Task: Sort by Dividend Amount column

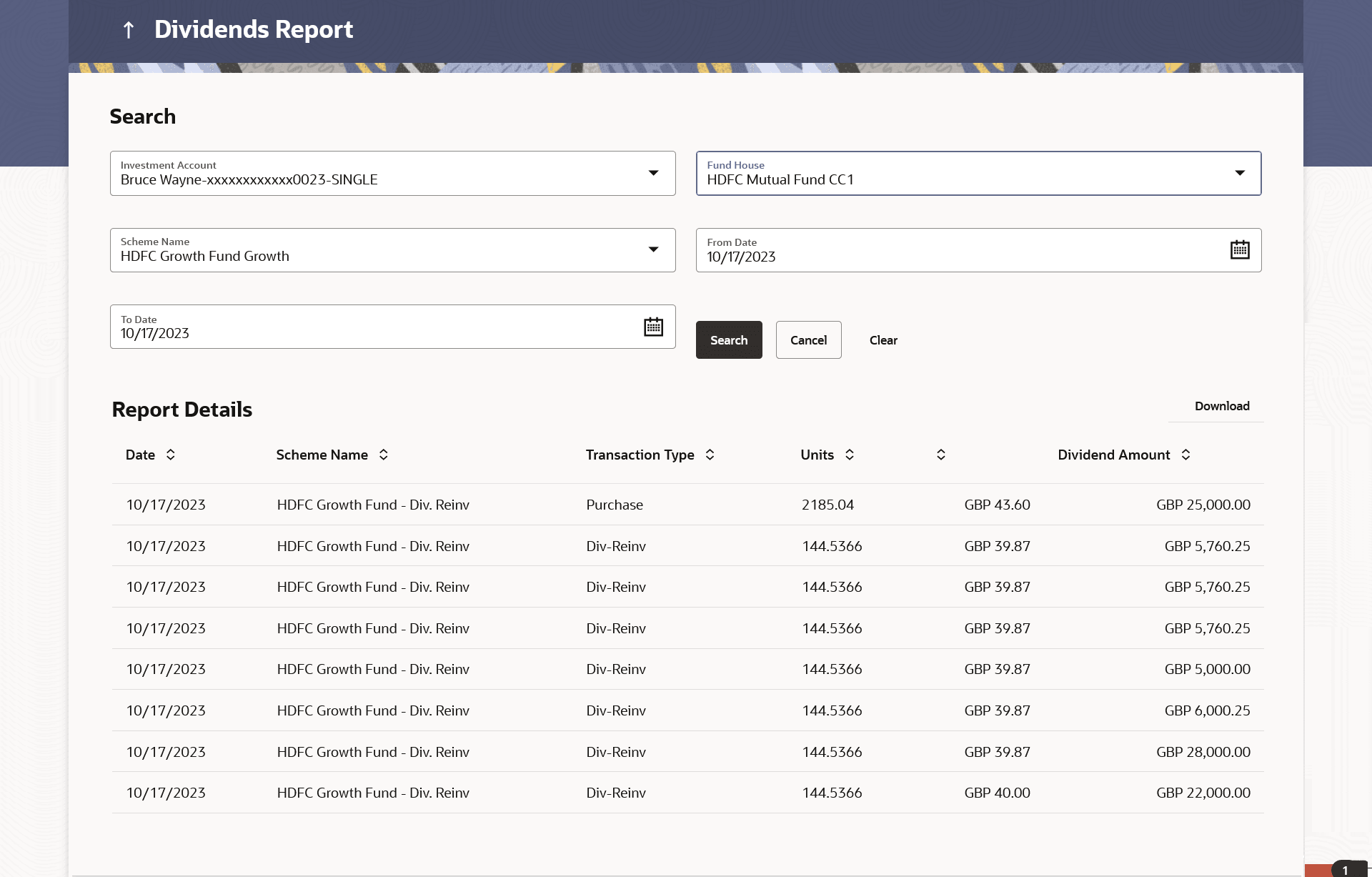Action: click(x=1185, y=455)
